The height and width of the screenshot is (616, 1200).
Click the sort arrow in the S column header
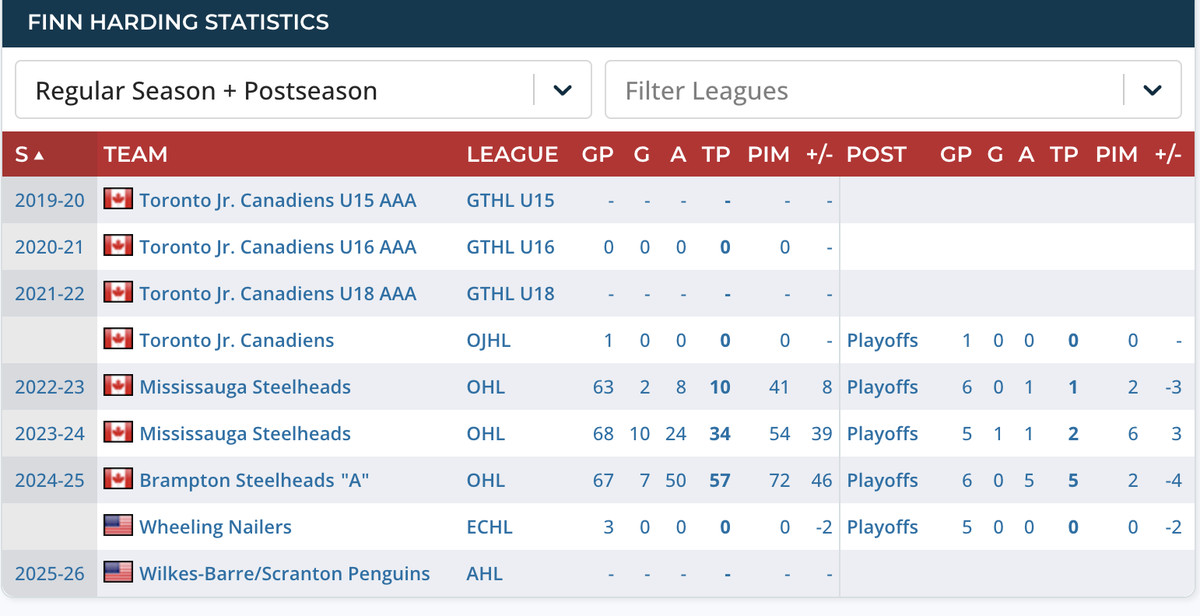coord(39,155)
